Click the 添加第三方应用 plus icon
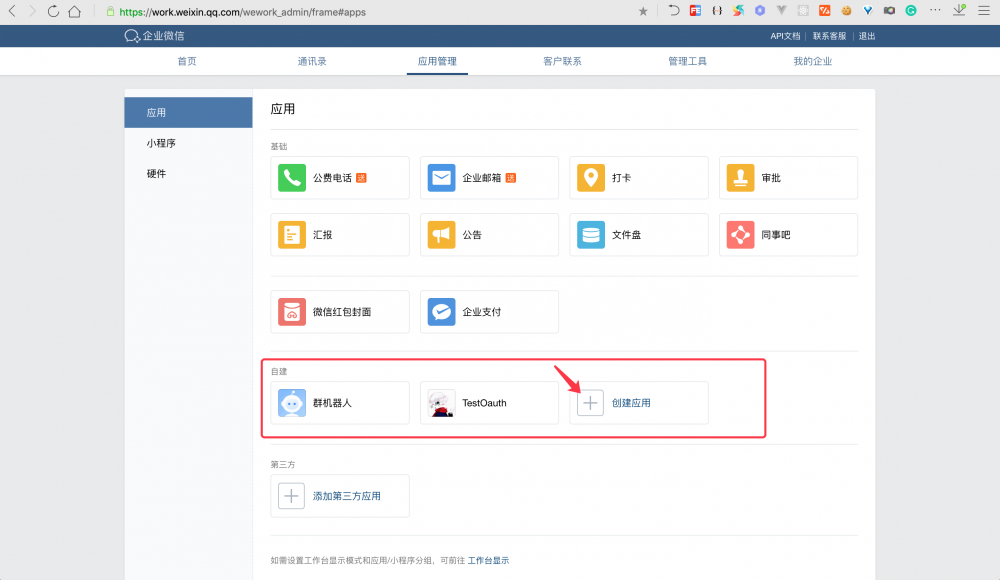 click(x=291, y=495)
